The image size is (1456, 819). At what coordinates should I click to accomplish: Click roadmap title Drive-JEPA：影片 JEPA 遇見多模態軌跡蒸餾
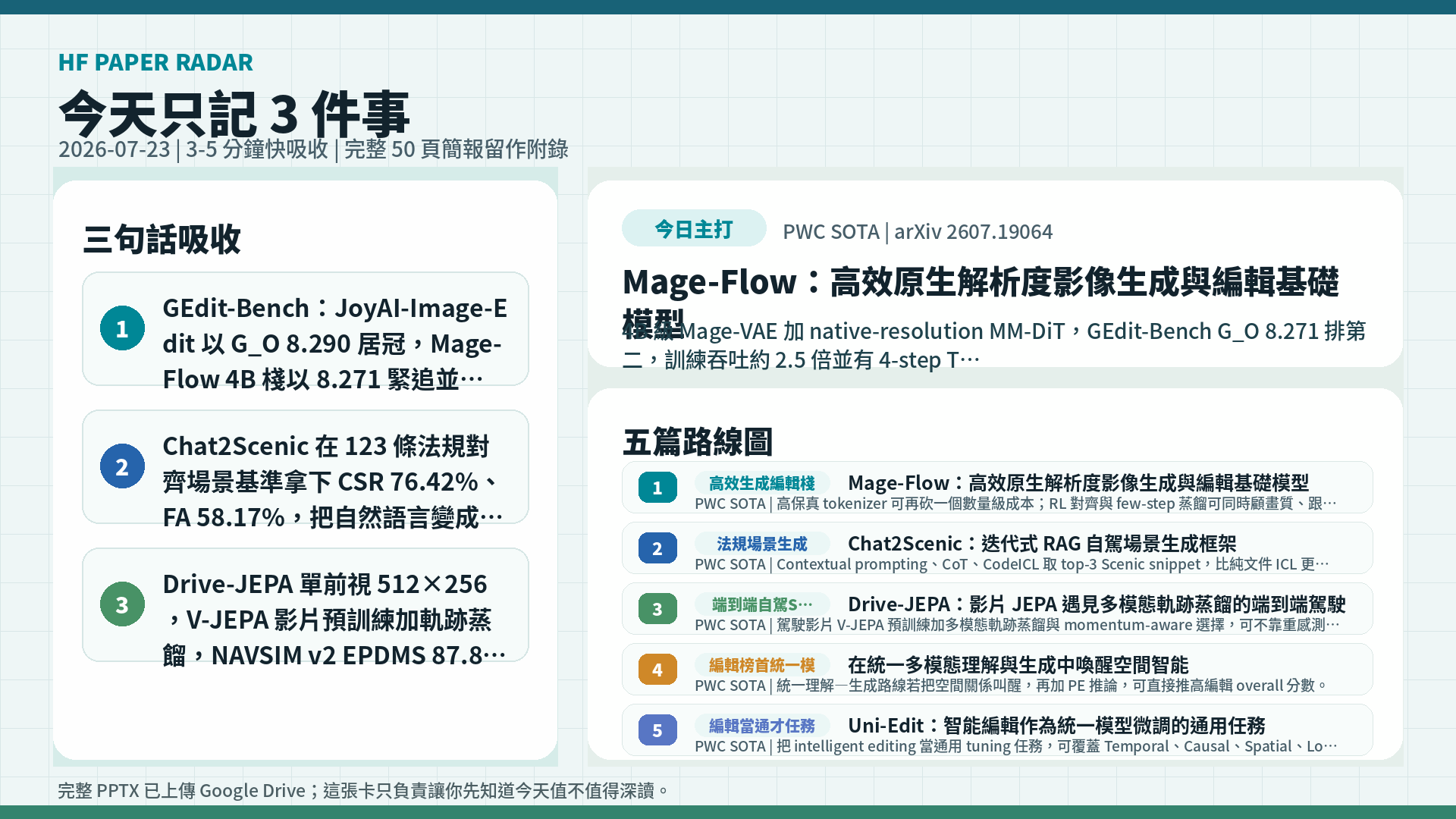1097,604
